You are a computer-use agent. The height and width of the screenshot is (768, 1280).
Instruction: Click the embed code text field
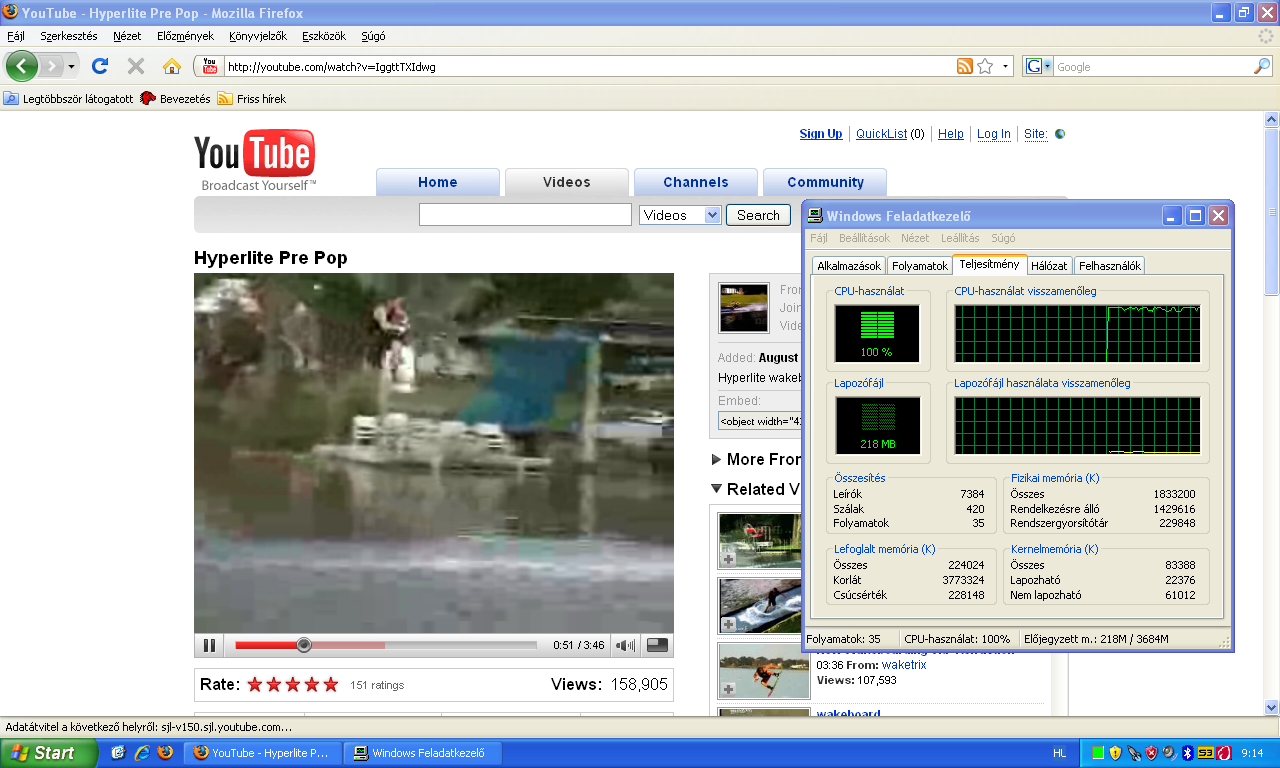coord(761,421)
